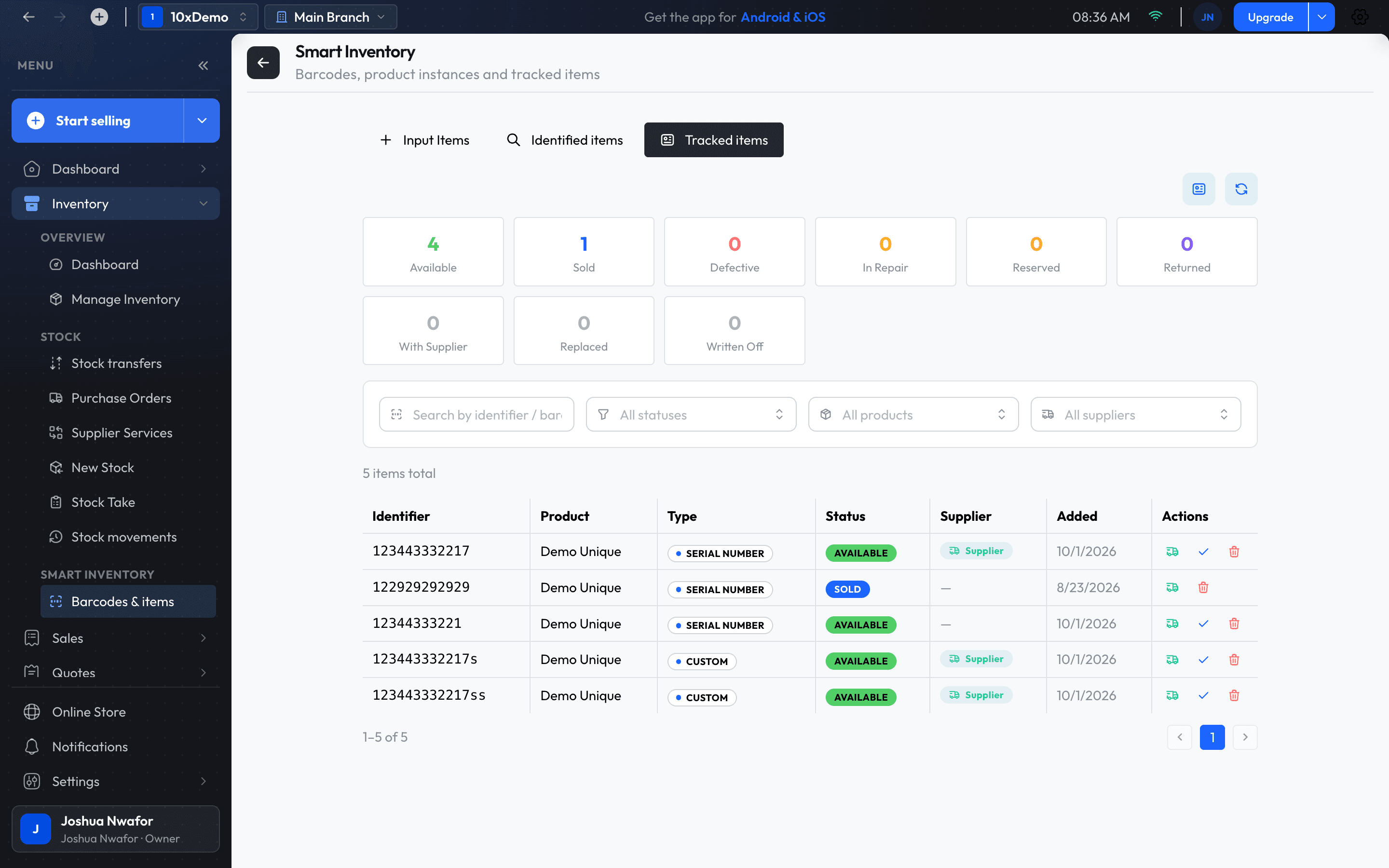This screenshot has width=1389, height=868.
Task: Open the 10xDemo workspace switcher
Action: click(197, 17)
